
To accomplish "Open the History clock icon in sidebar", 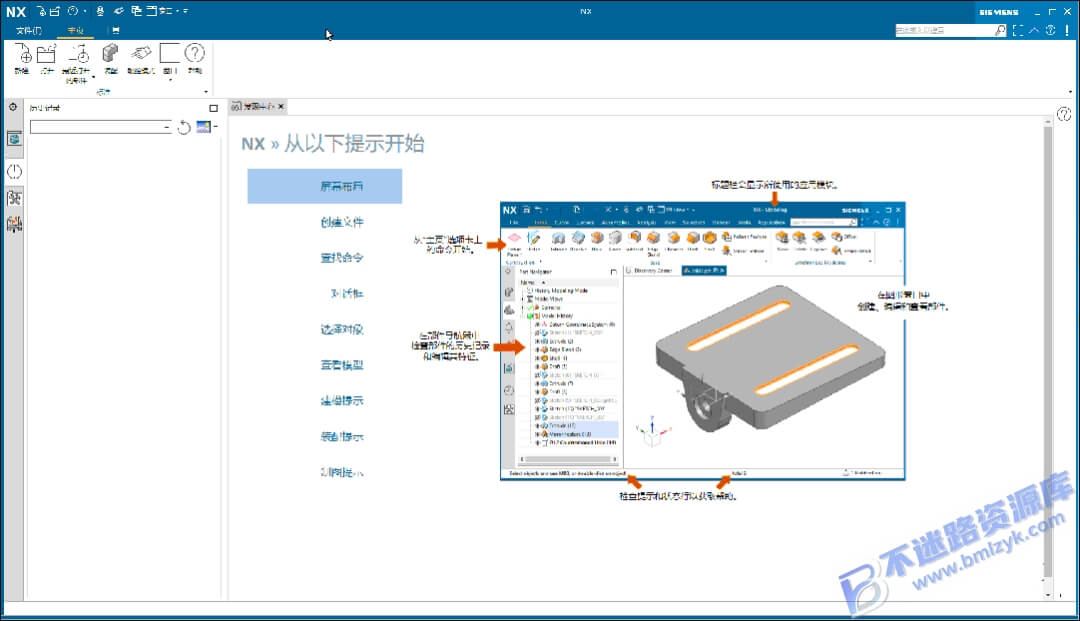I will (x=14, y=171).
